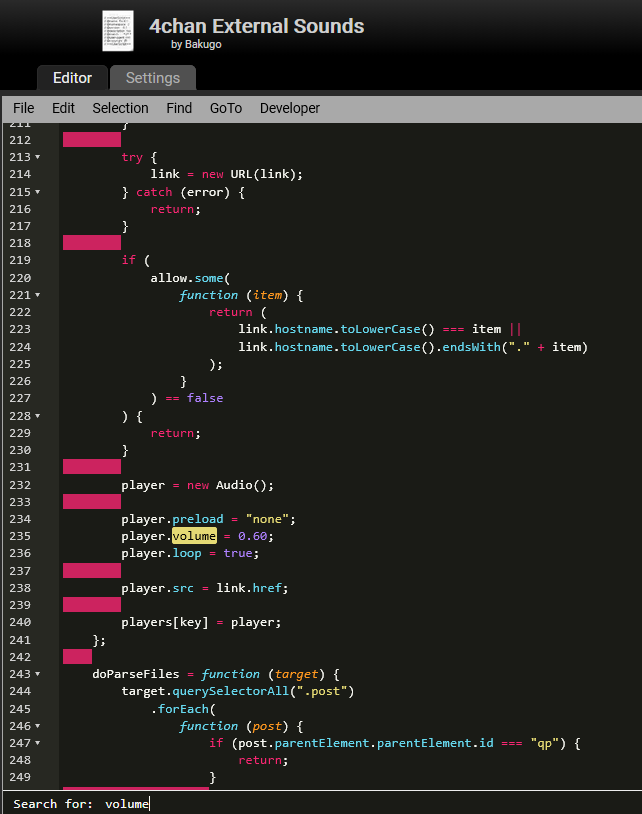The width and height of the screenshot is (642, 814).
Task: Click 'players[key]' on line 240
Action: coord(165,622)
